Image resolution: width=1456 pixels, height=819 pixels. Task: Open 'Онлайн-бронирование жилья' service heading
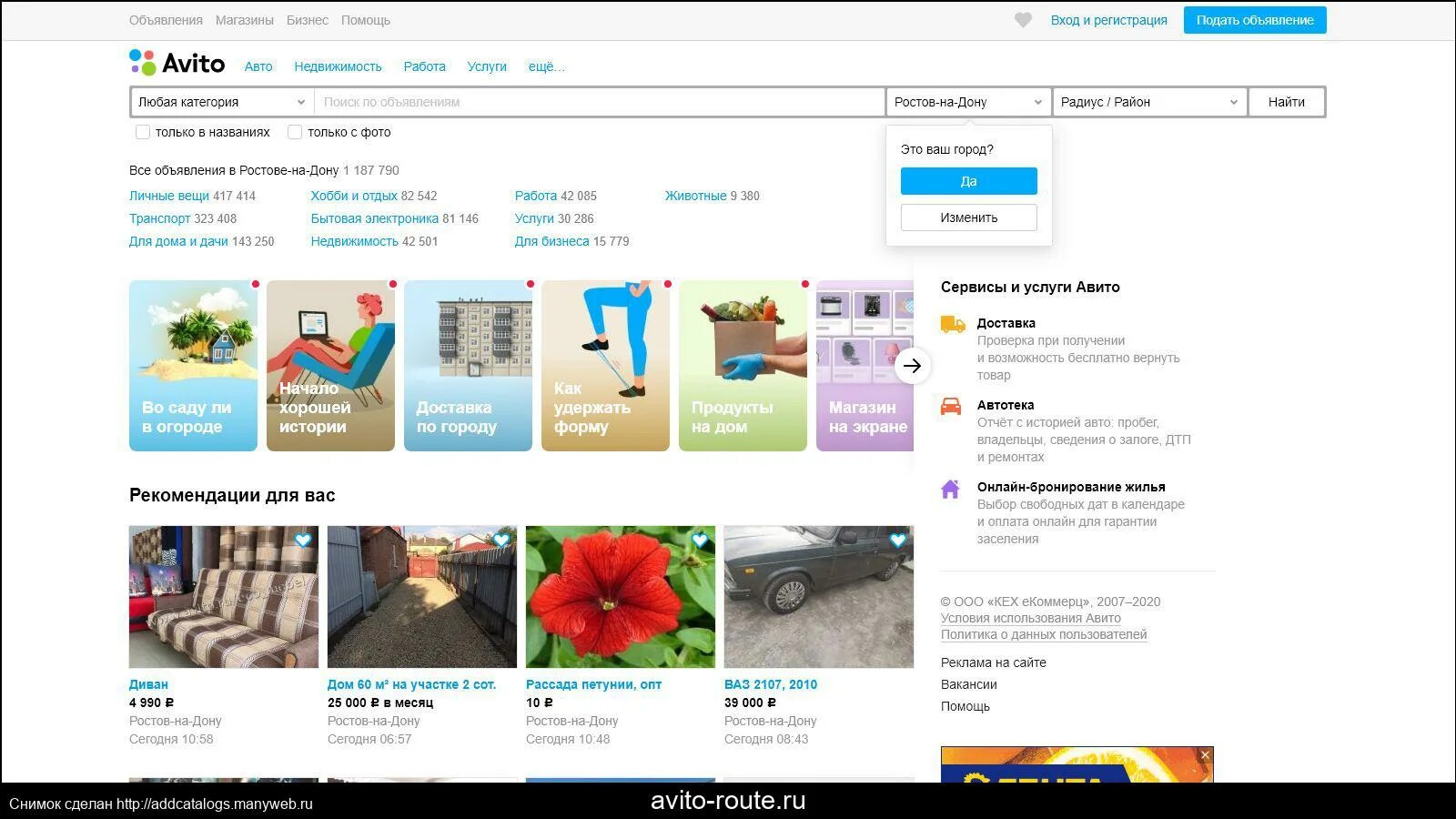1071,487
